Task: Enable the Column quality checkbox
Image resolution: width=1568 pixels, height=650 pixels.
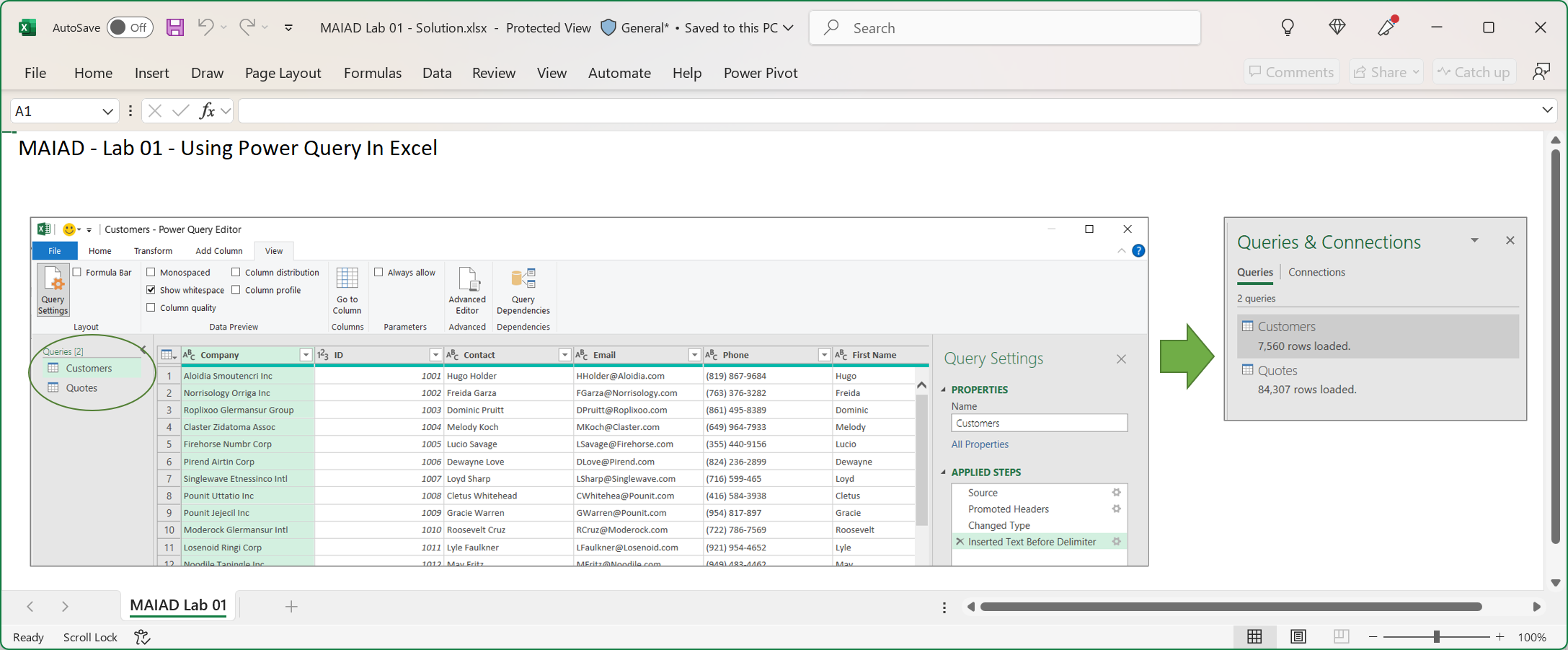Action: click(x=151, y=307)
